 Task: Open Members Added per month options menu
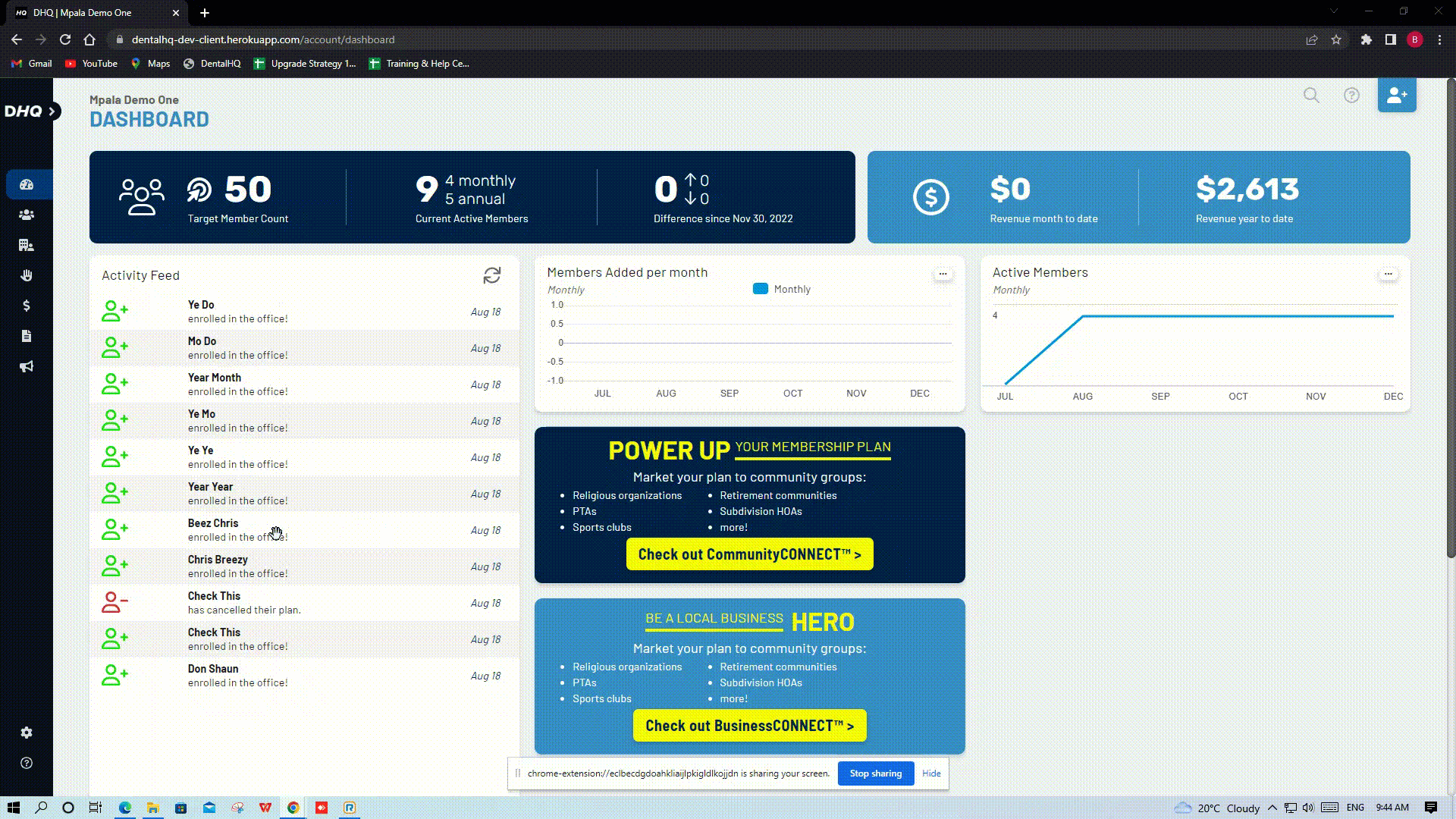coord(943,274)
